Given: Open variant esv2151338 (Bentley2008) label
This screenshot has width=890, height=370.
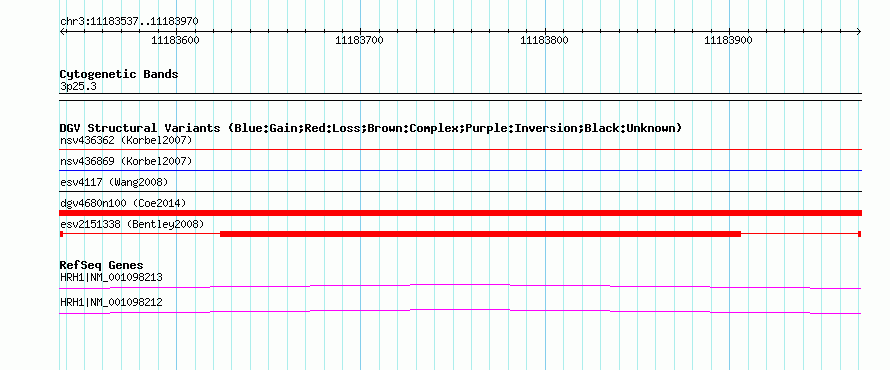Looking at the screenshot, I should pyautogui.click(x=132, y=224).
